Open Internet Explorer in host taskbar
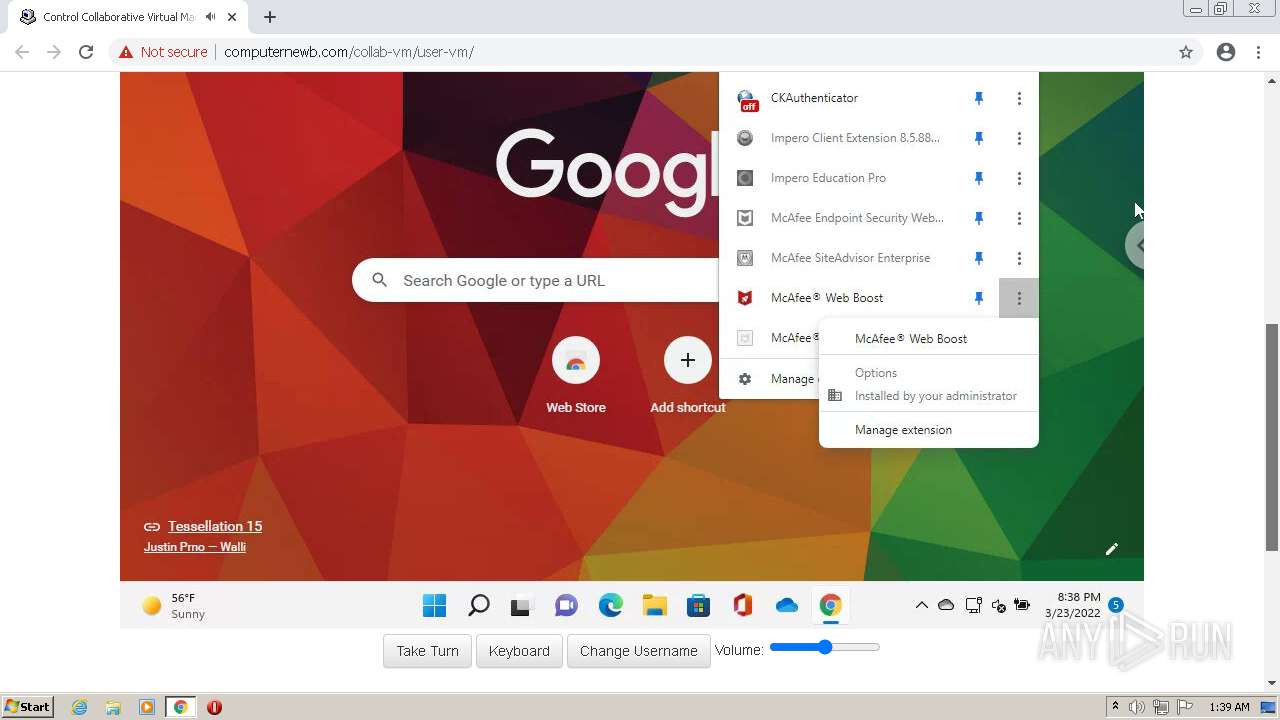Screen dimensions: 1280x720 coord(80,707)
